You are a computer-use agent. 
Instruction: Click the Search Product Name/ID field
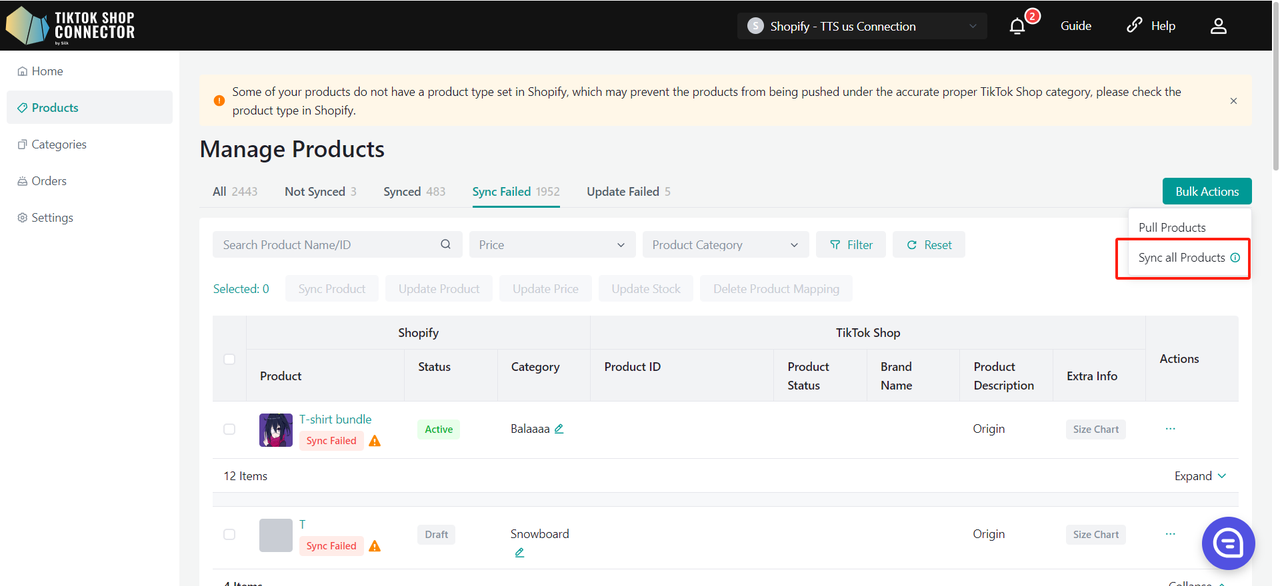pyautogui.click(x=325, y=245)
